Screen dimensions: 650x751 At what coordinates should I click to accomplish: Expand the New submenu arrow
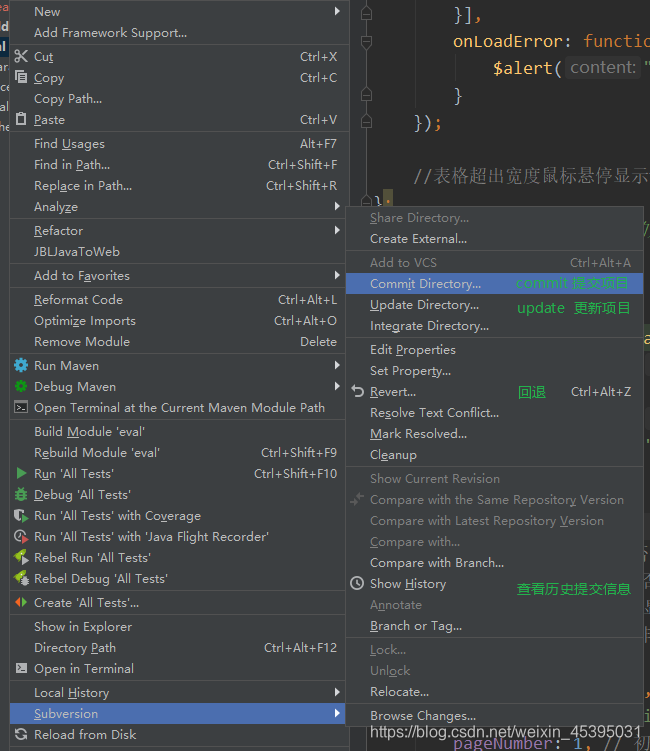point(337,11)
